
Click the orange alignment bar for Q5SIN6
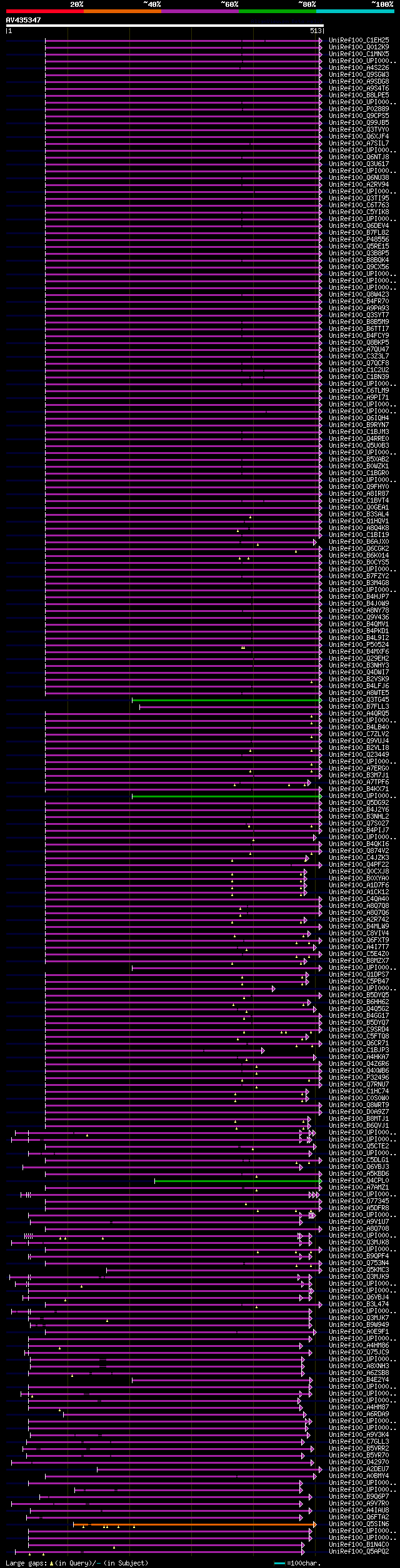click(194, 1524)
